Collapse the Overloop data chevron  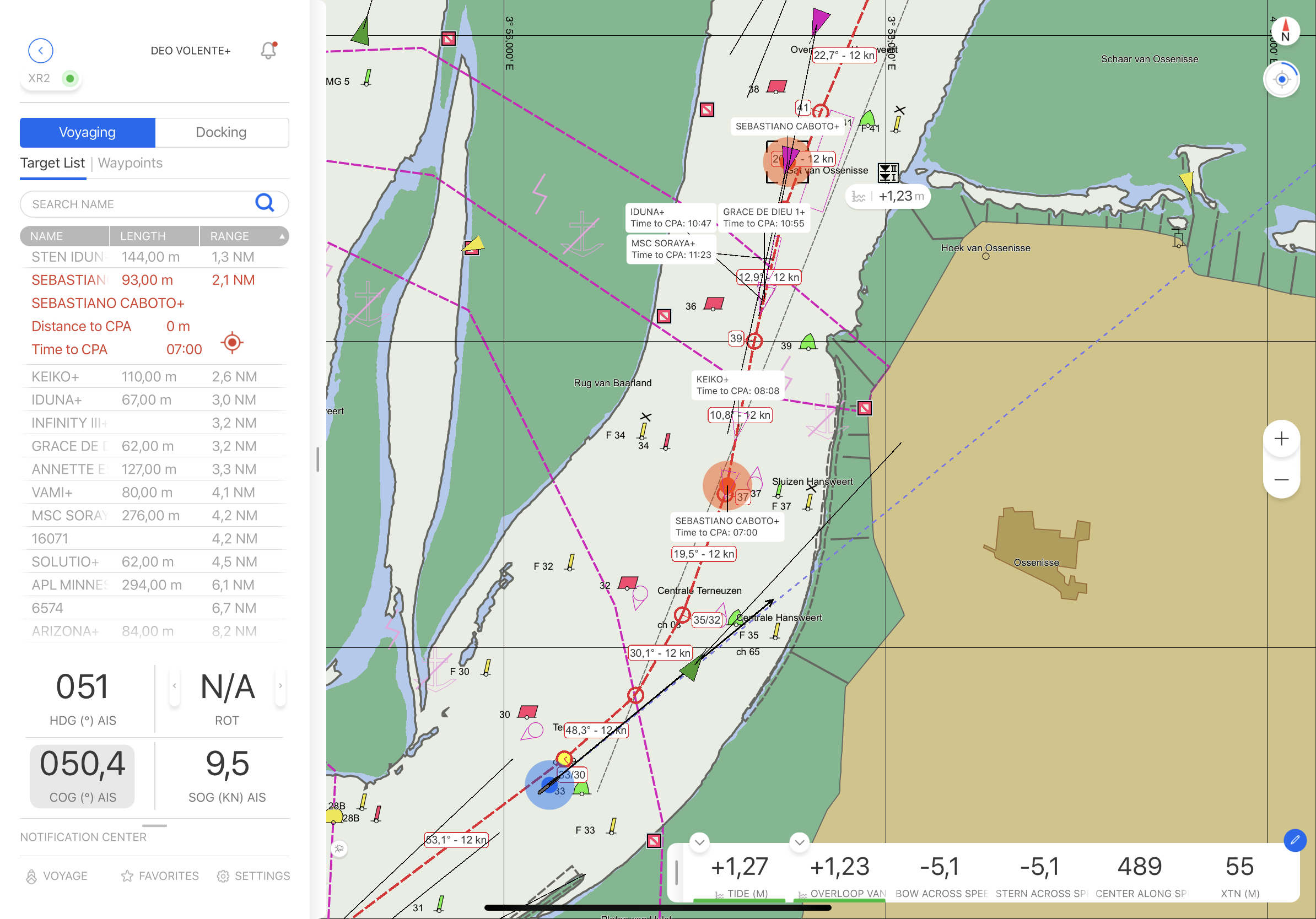click(800, 842)
